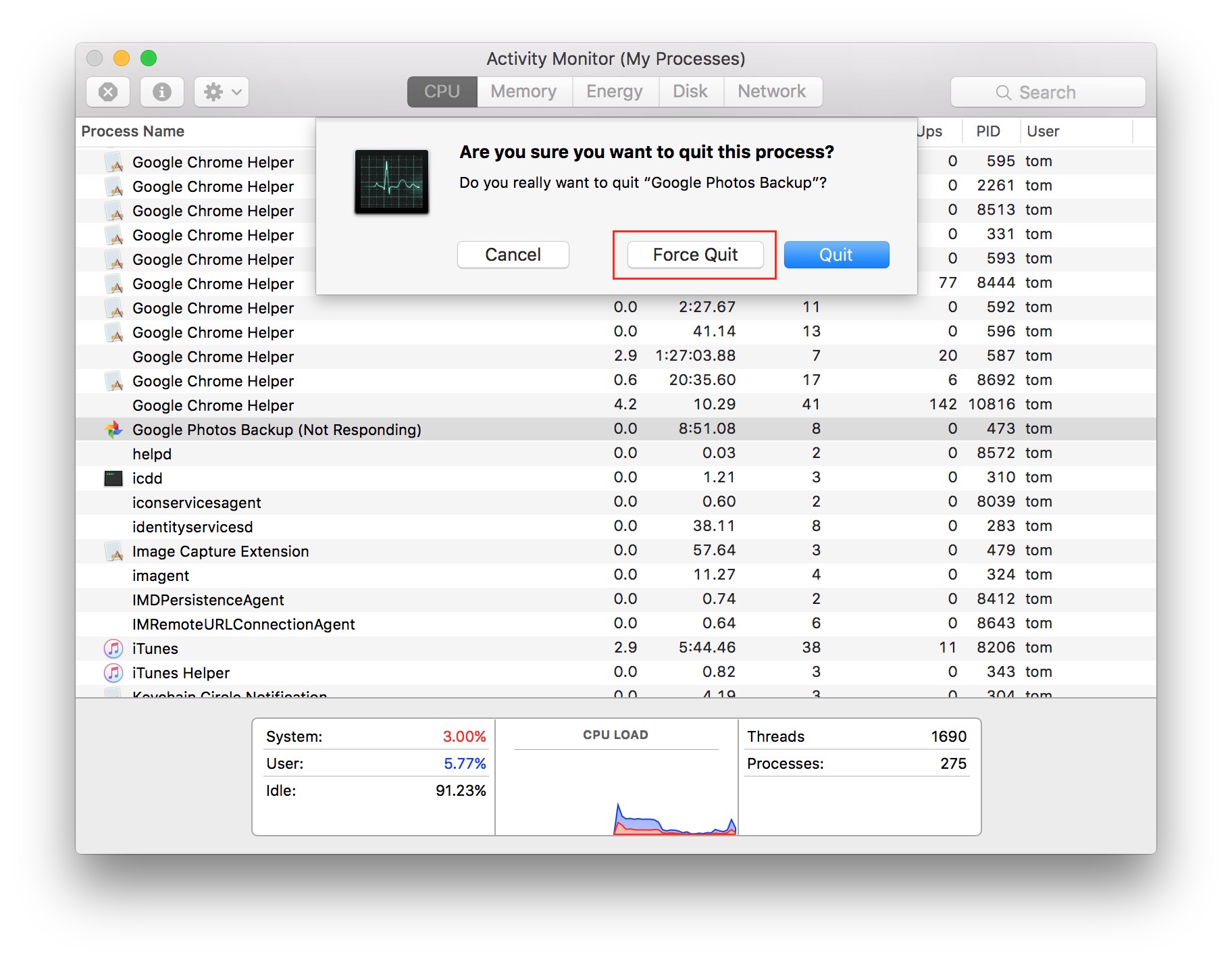Screen dimensions: 1232x962
Task: Click the Image Capture Extension icon
Action: 113,551
